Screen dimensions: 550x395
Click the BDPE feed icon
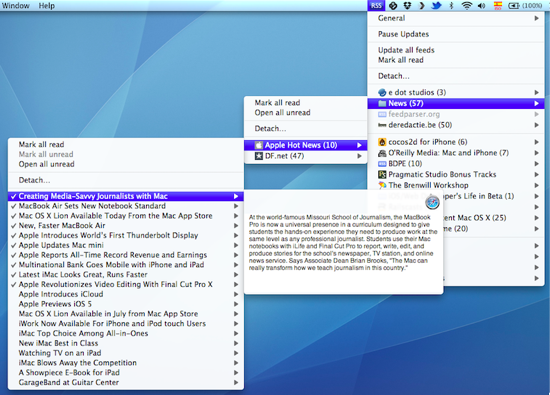(382, 164)
